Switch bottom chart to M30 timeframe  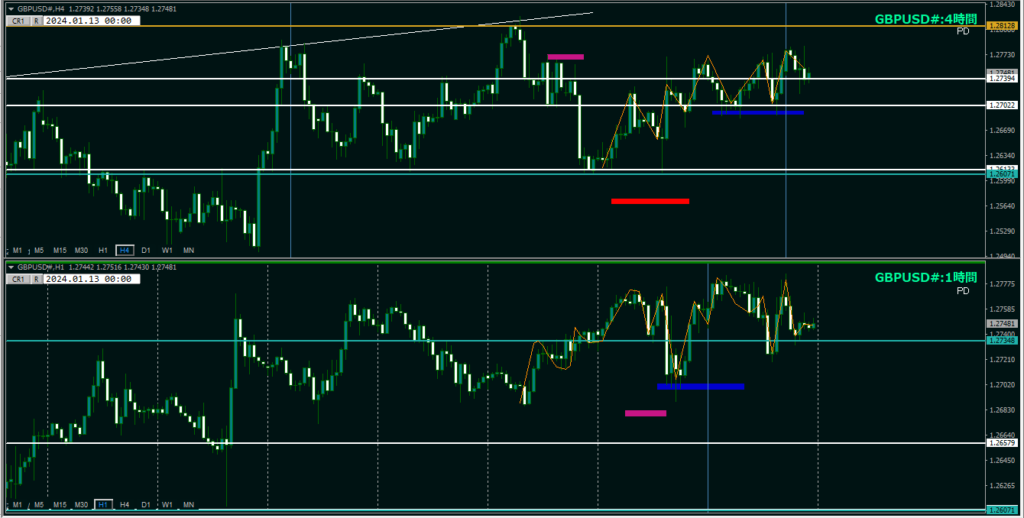tap(81, 505)
